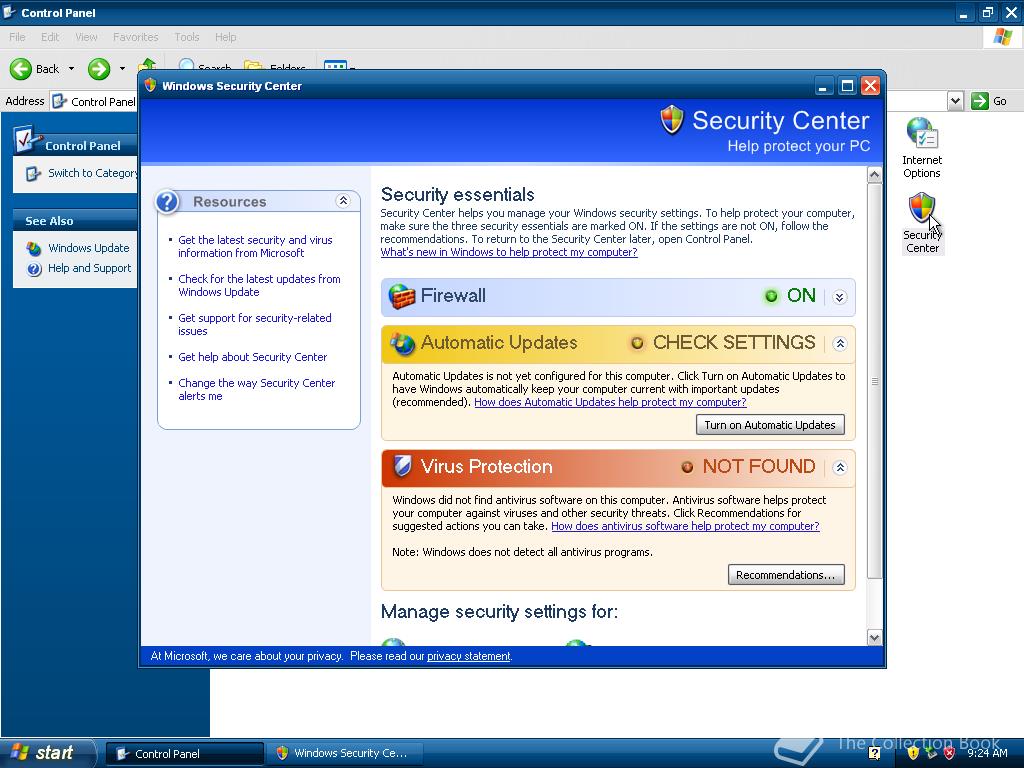The width and height of the screenshot is (1024, 768).
Task: Click the Back arrow in Control Panel toolbar
Action: pyautogui.click(x=21, y=69)
